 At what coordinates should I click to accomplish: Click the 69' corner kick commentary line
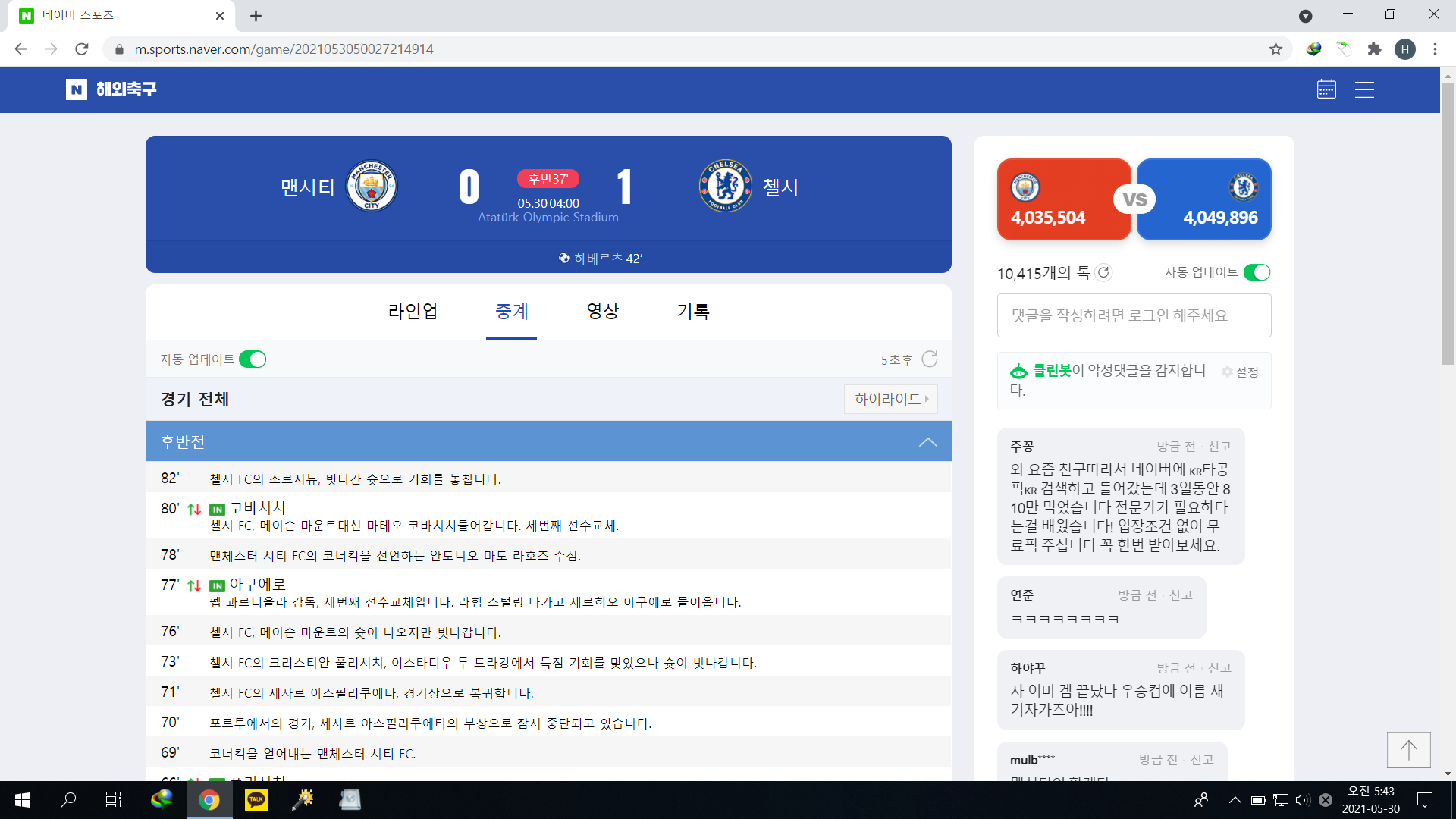(x=548, y=753)
